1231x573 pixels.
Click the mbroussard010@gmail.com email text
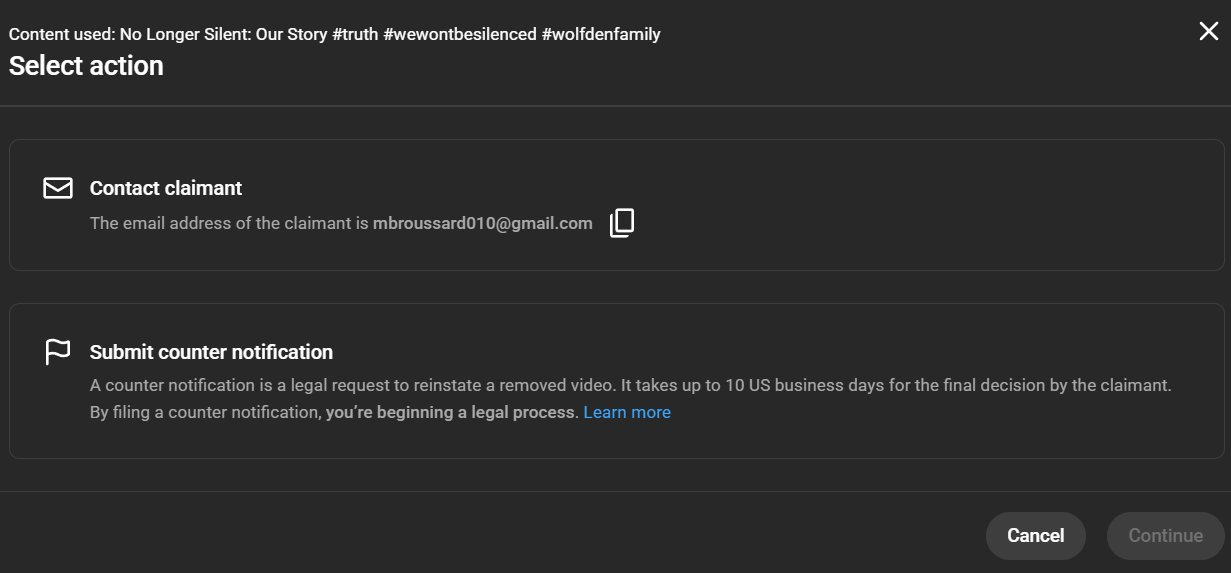(x=483, y=223)
